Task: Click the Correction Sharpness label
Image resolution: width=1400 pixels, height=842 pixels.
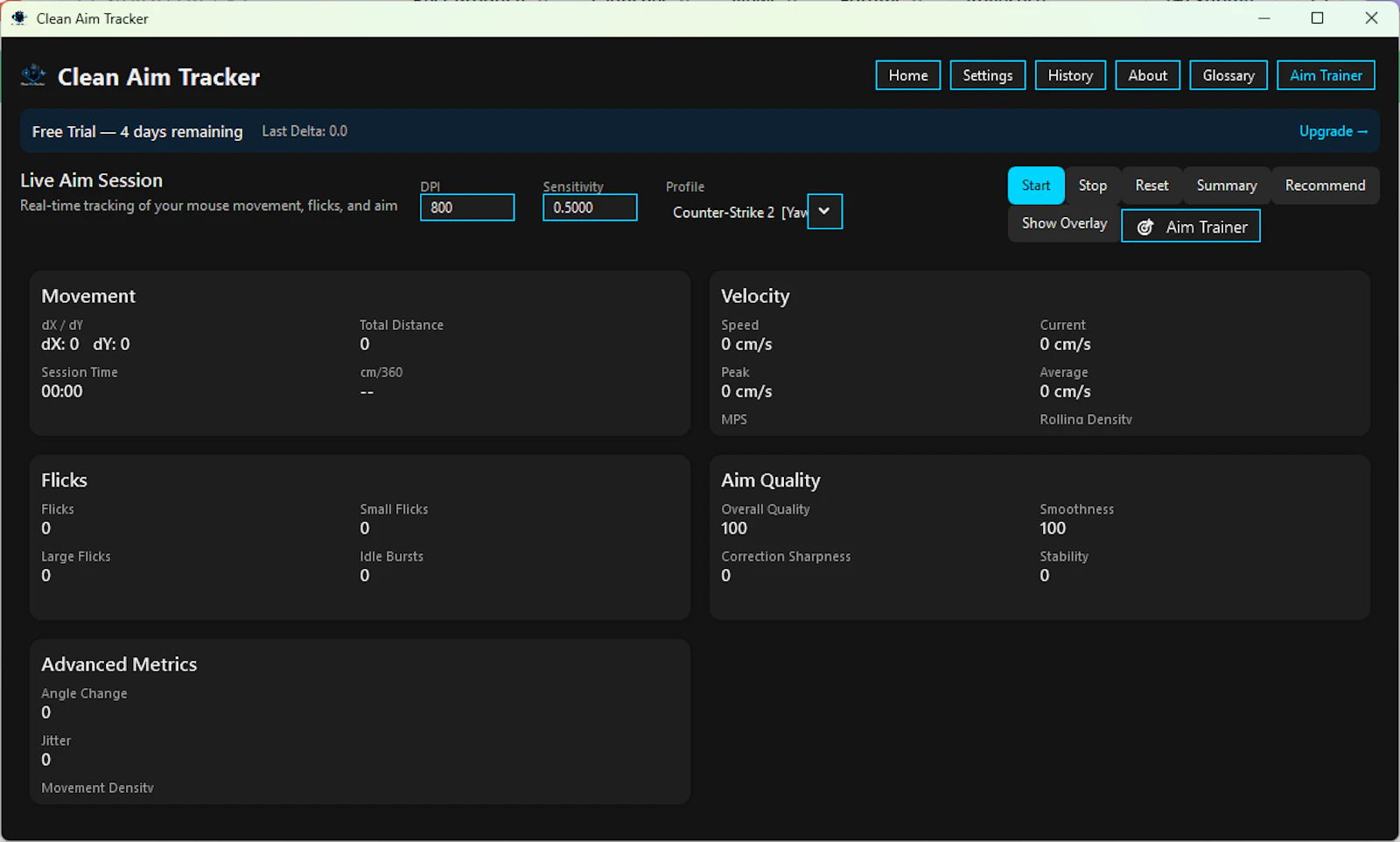Action: [x=786, y=556]
